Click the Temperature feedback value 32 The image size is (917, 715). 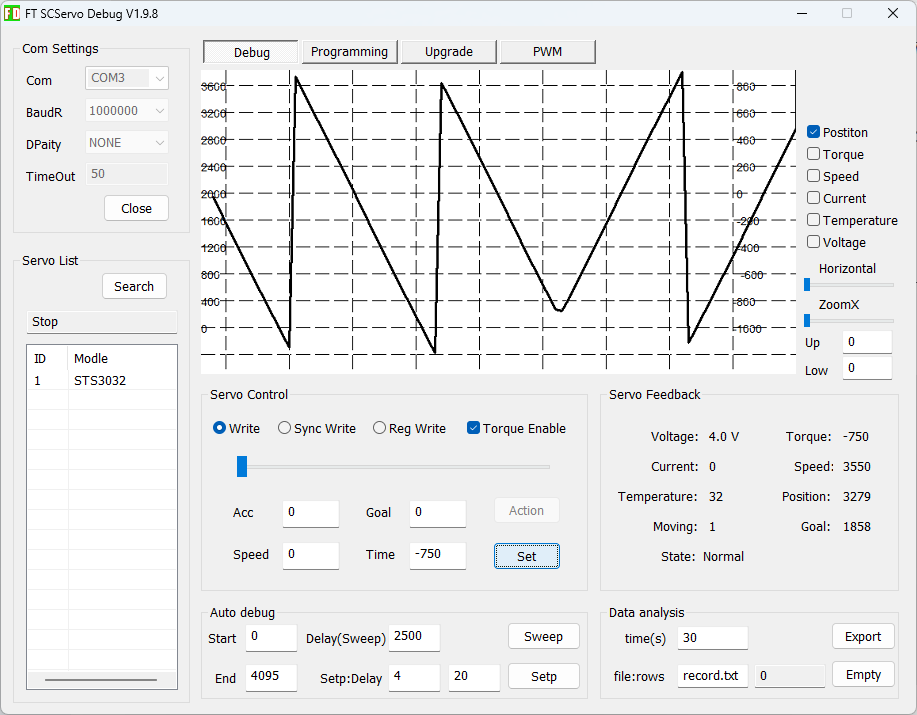click(x=716, y=496)
